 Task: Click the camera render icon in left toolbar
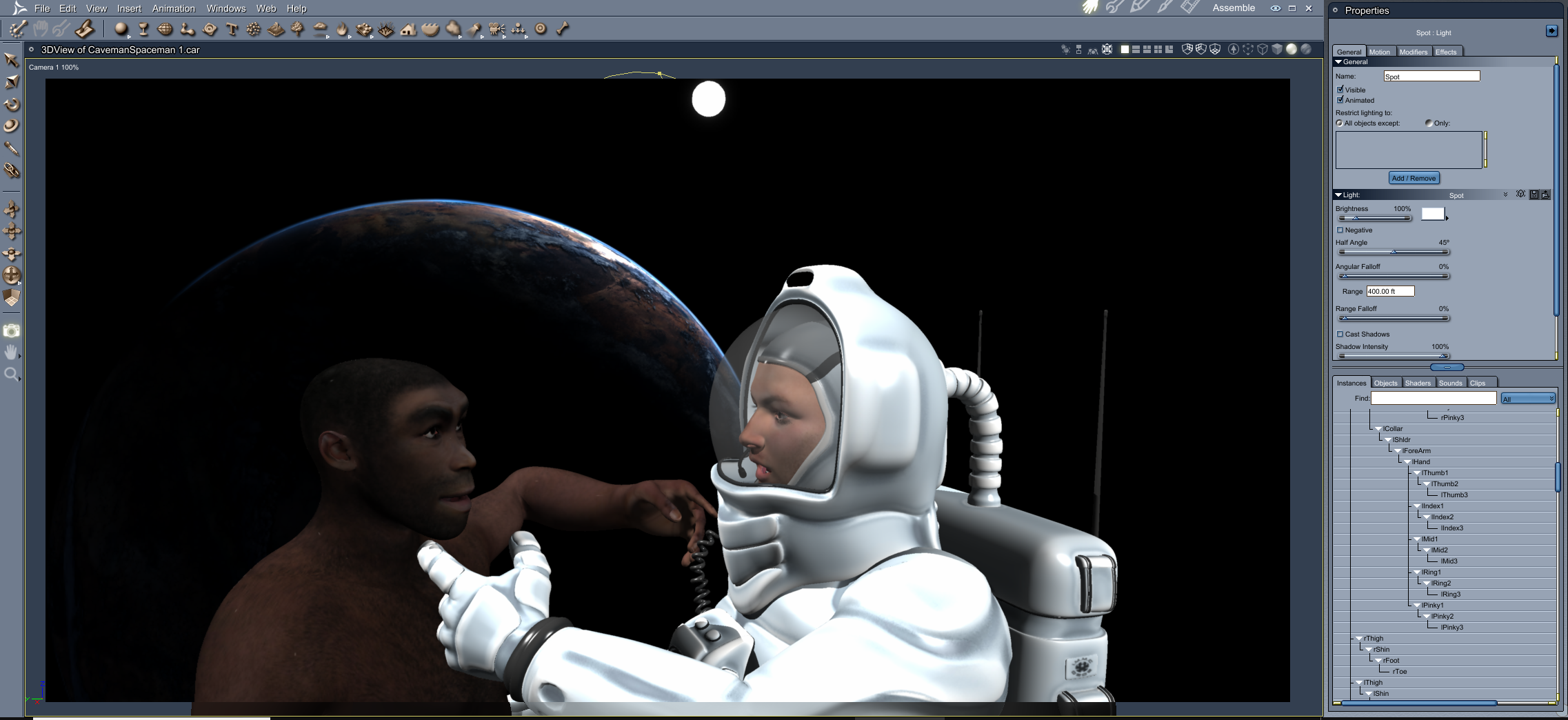point(11,331)
